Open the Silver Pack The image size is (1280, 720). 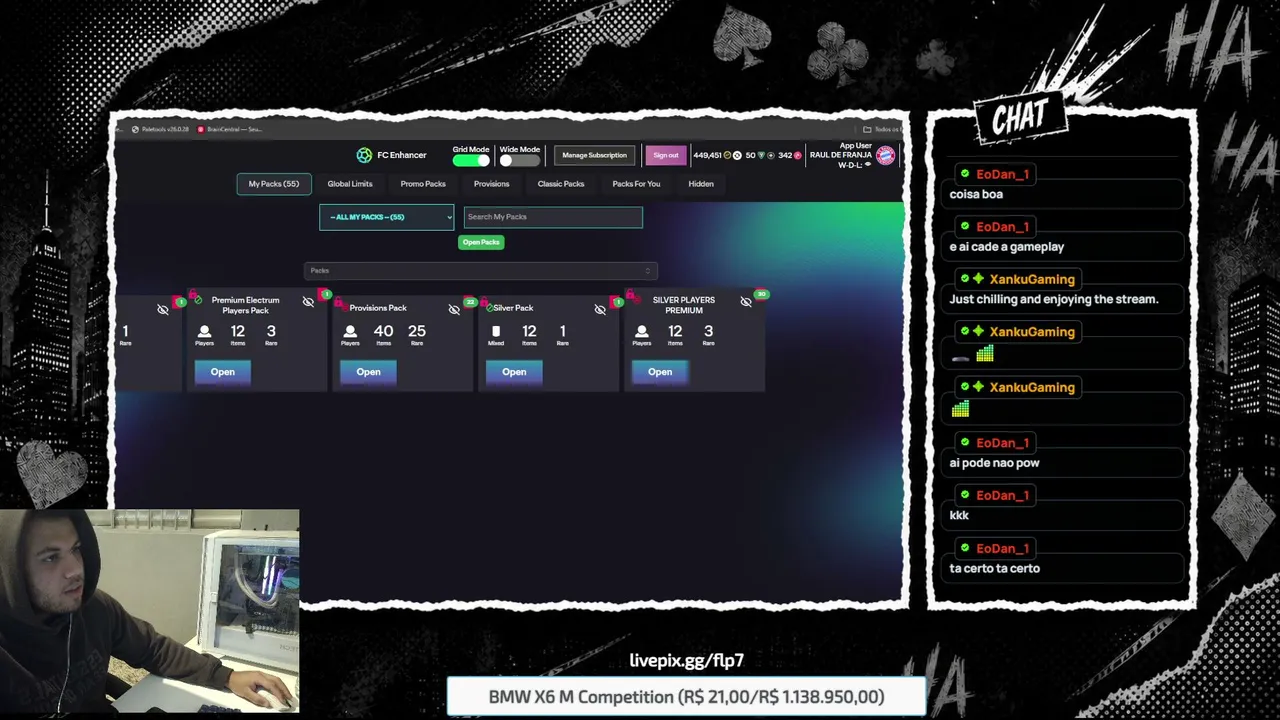pos(514,372)
